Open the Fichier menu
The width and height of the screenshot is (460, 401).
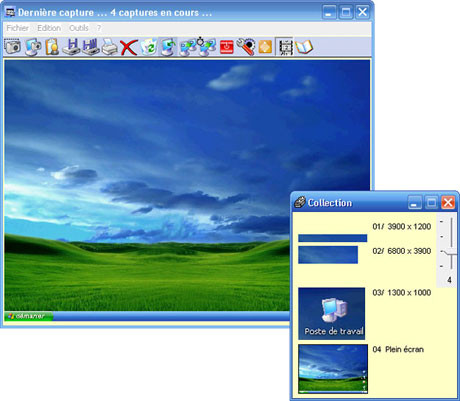pyautogui.click(x=18, y=28)
